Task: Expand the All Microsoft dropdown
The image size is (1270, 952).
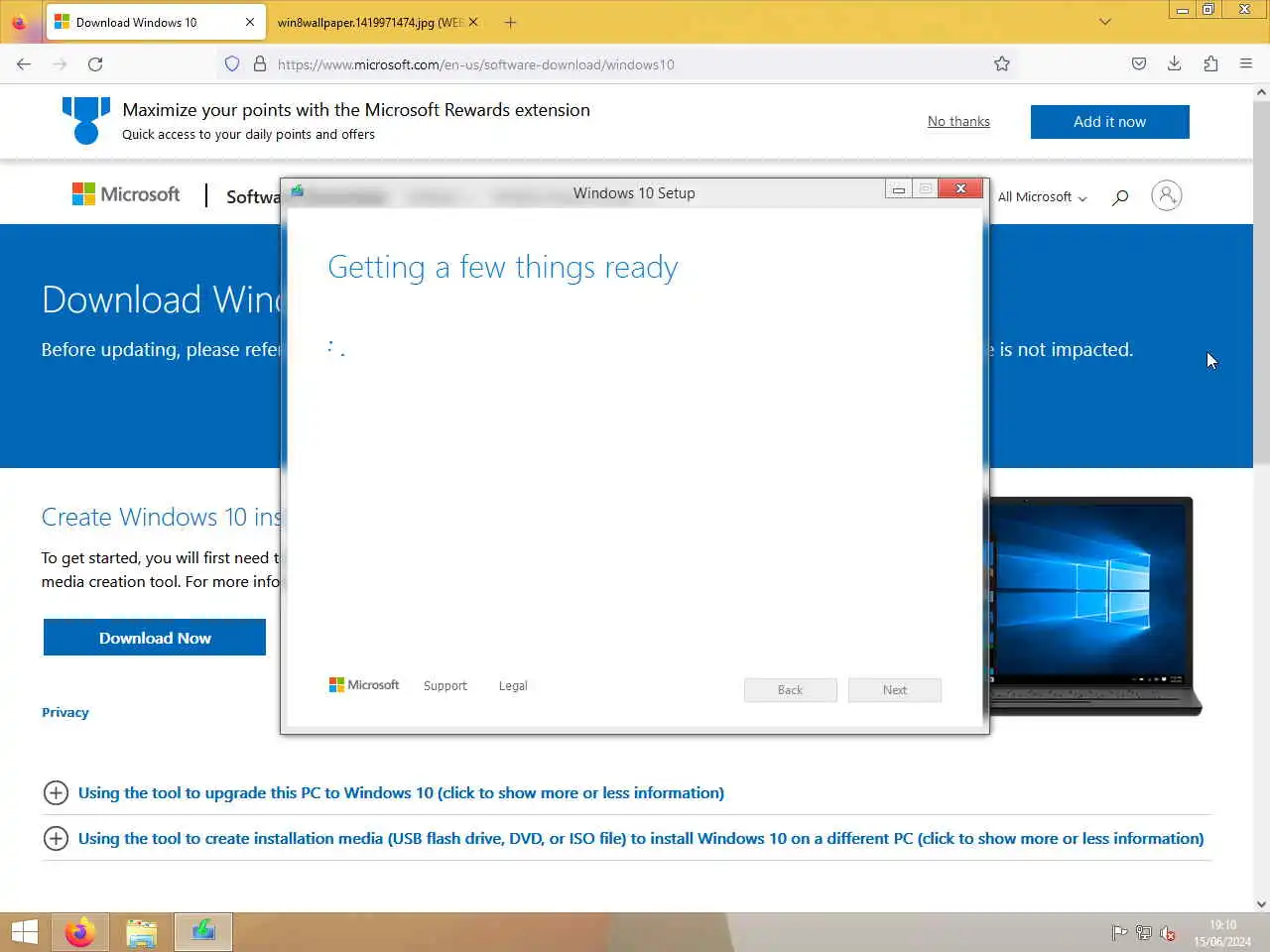Action: coord(1042,196)
